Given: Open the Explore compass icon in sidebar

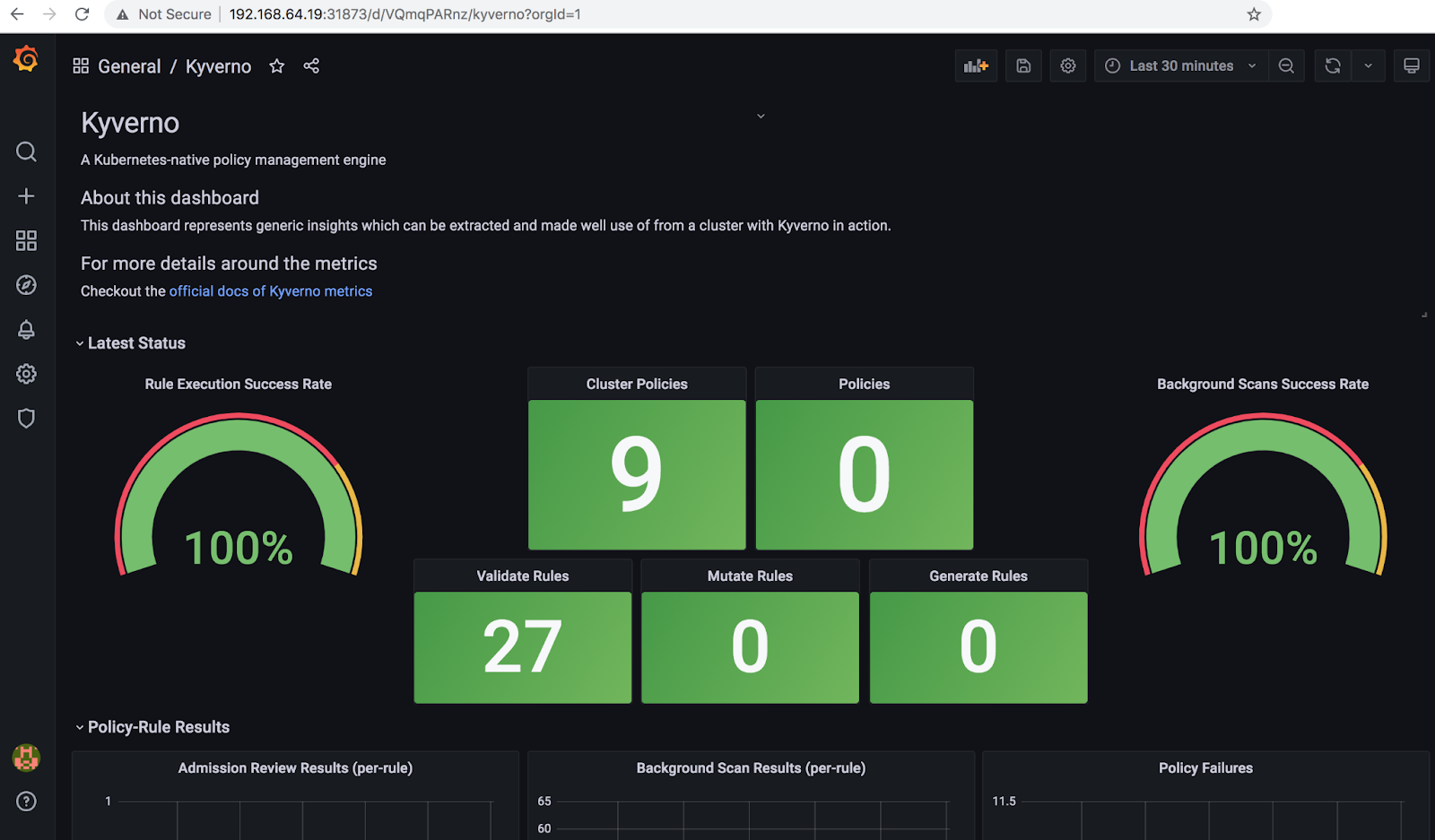Looking at the screenshot, I should pos(26,285).
